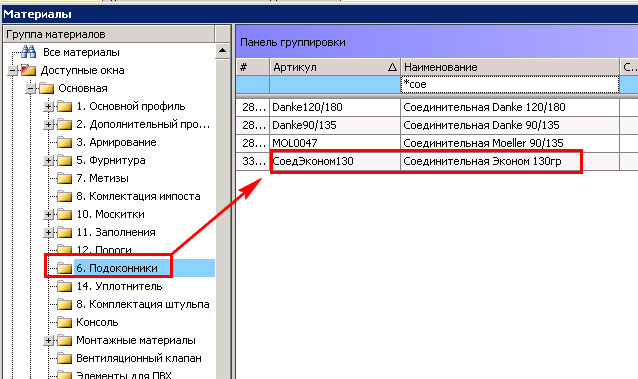
Task: Click Соединительная Эконом 130гр name cell
Action: point(510,161)
